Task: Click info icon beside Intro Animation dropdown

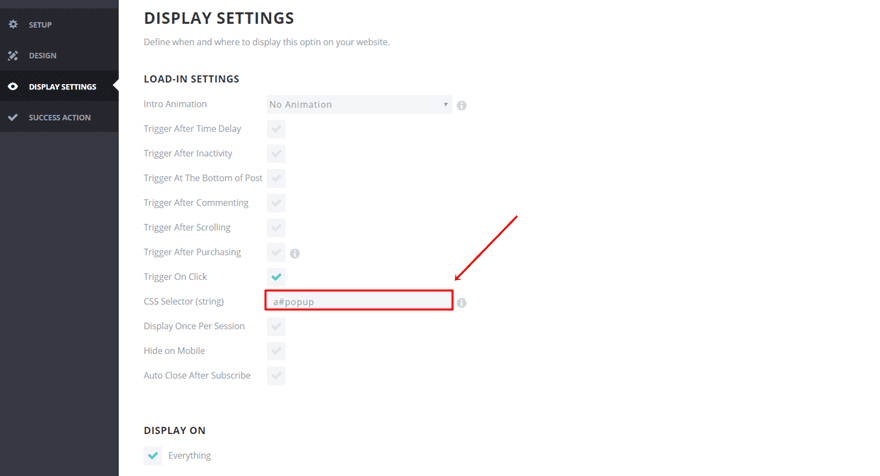Action: pos(462,105)
